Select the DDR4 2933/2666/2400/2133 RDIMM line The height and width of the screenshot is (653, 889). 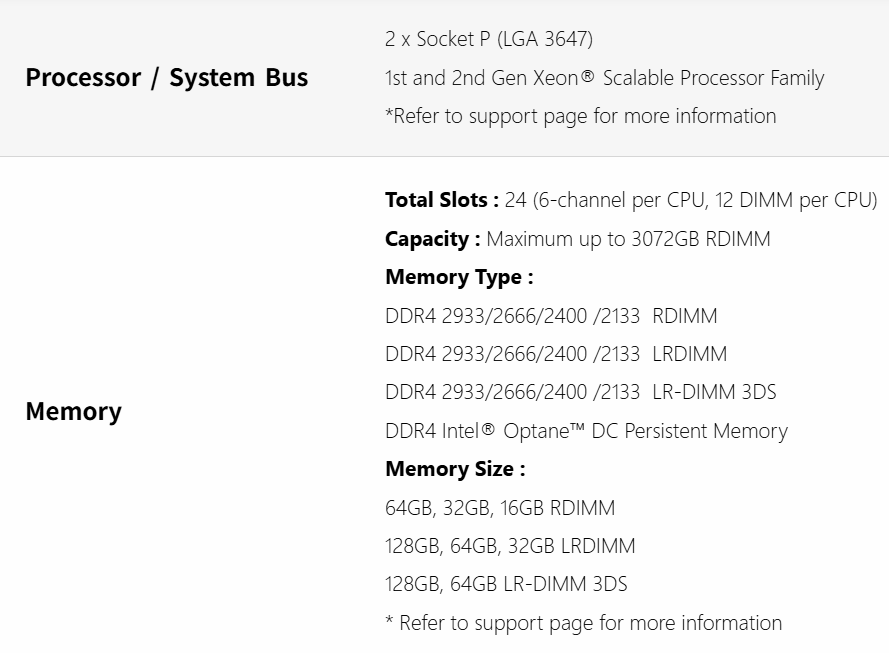(x=551, y=316)
